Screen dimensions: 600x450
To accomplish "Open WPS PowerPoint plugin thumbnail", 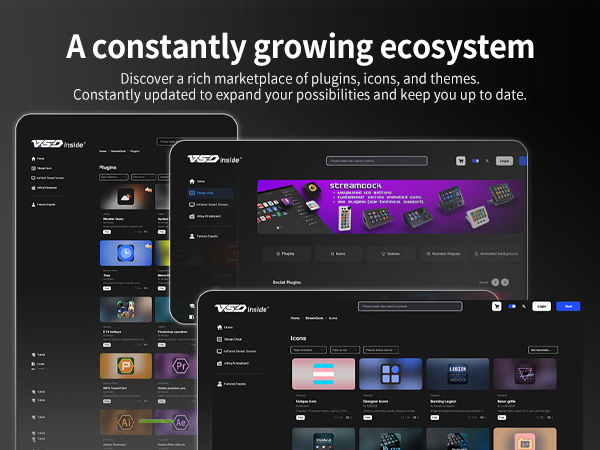I will (x=126, y=366).
